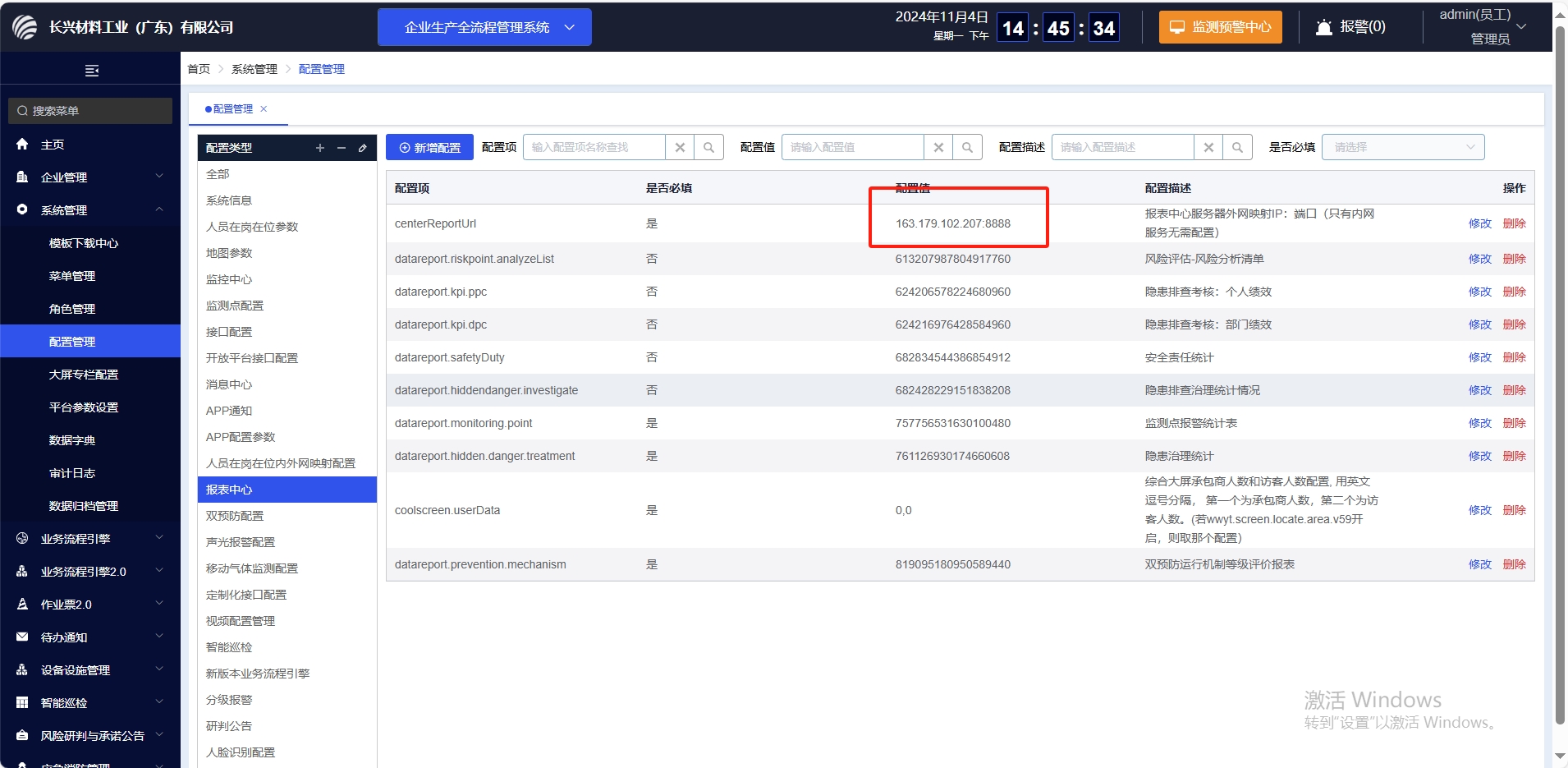Expand the 作业票2.0 menu
Screen dimensions: 1568x768
pos(90,605)
